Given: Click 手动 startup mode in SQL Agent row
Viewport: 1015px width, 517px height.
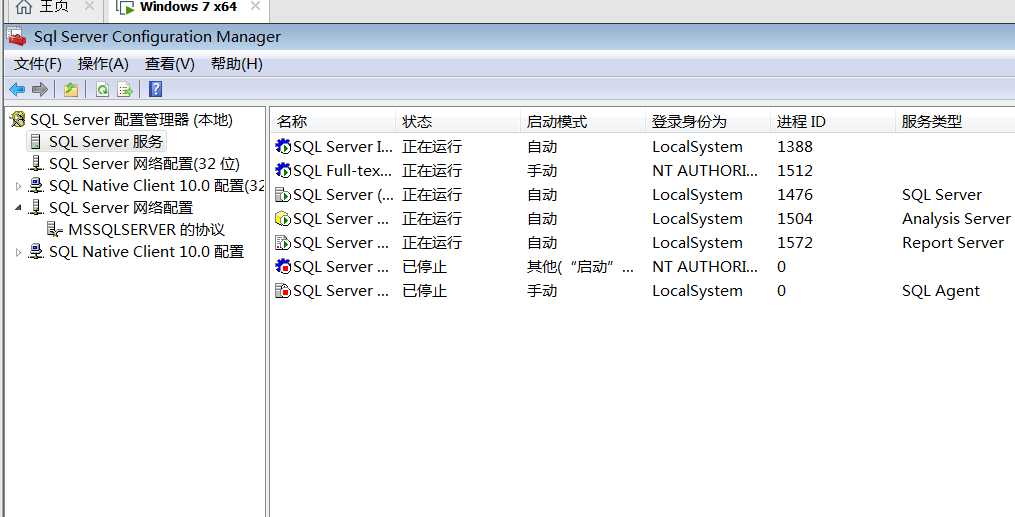Looking at the screenshot, I should [542, 291].
